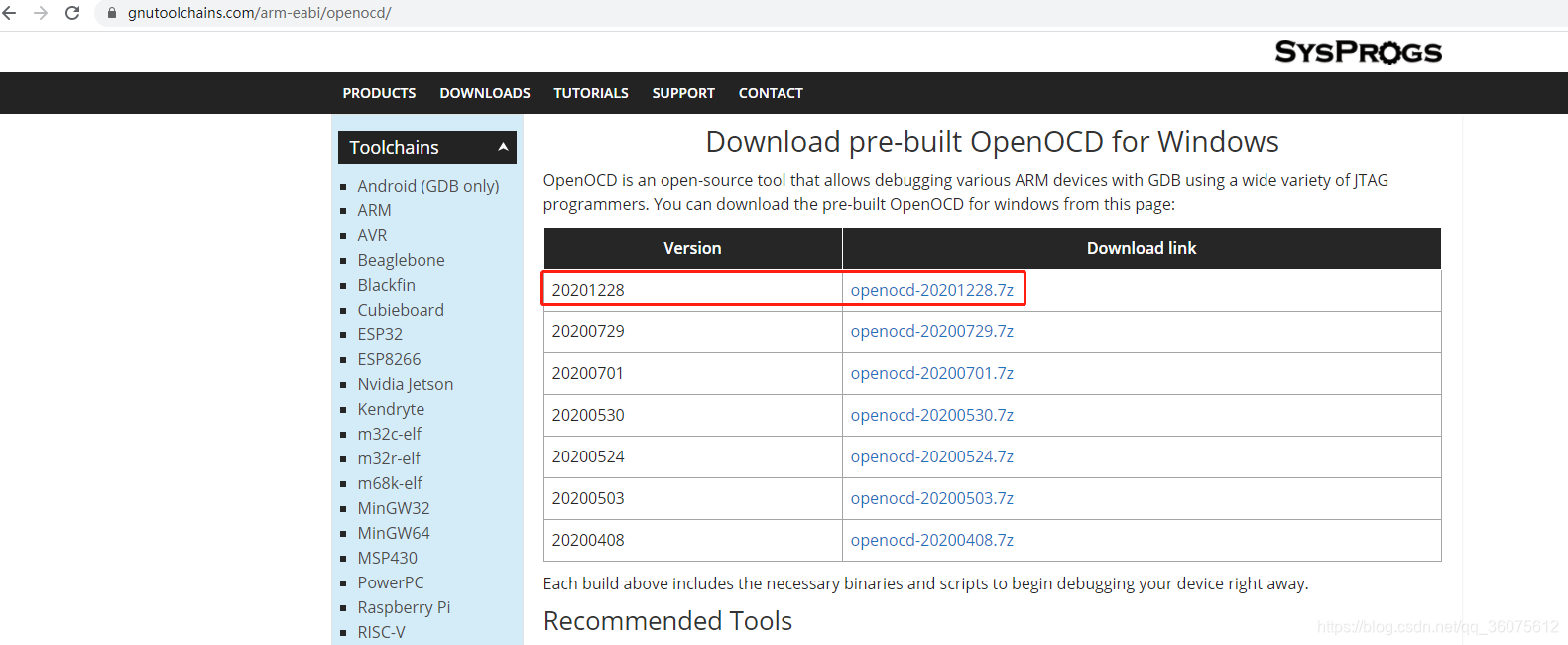The image size is (1568, 645).
Task: Open the Blackfin toolchain link
Action: 386,285
